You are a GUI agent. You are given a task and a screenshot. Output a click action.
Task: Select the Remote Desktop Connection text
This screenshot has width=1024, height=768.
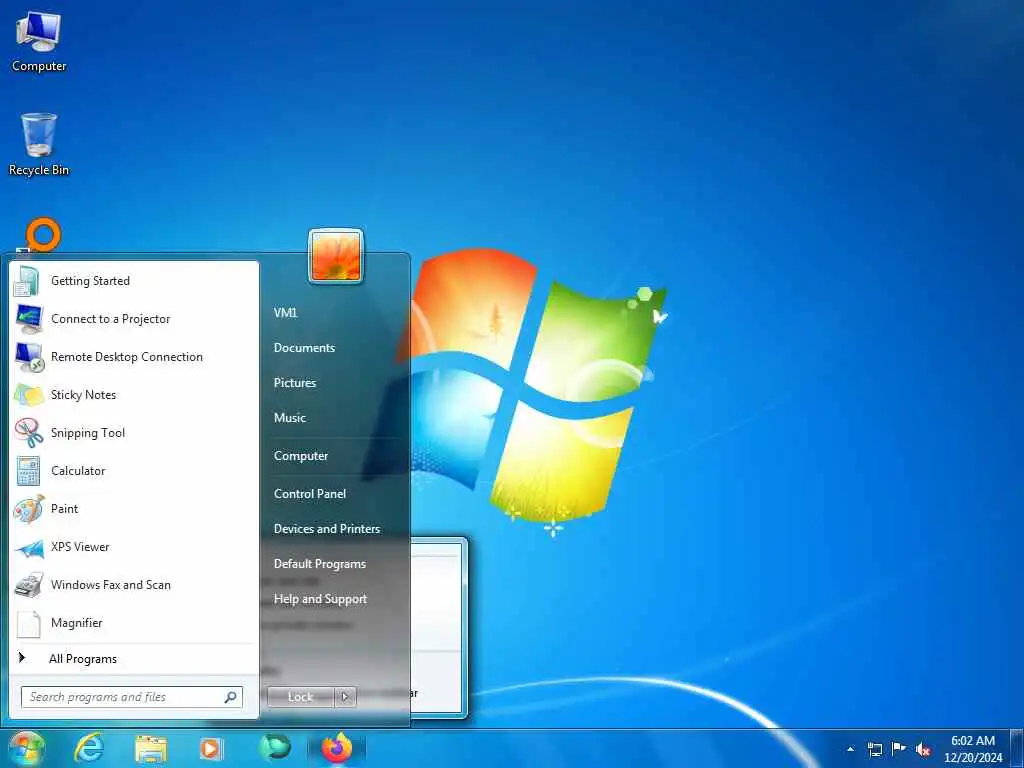click(127, 357)
